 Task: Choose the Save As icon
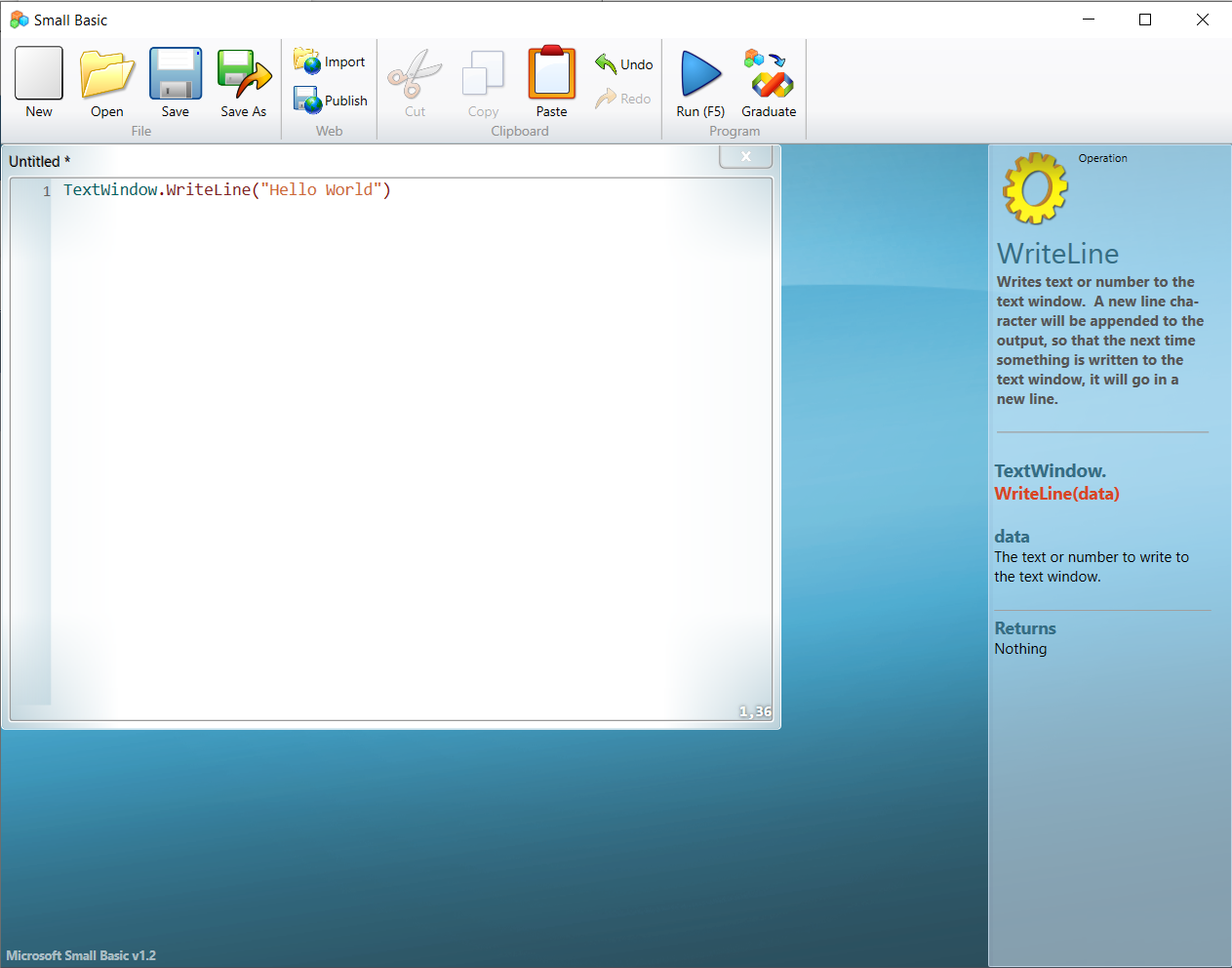244,74
